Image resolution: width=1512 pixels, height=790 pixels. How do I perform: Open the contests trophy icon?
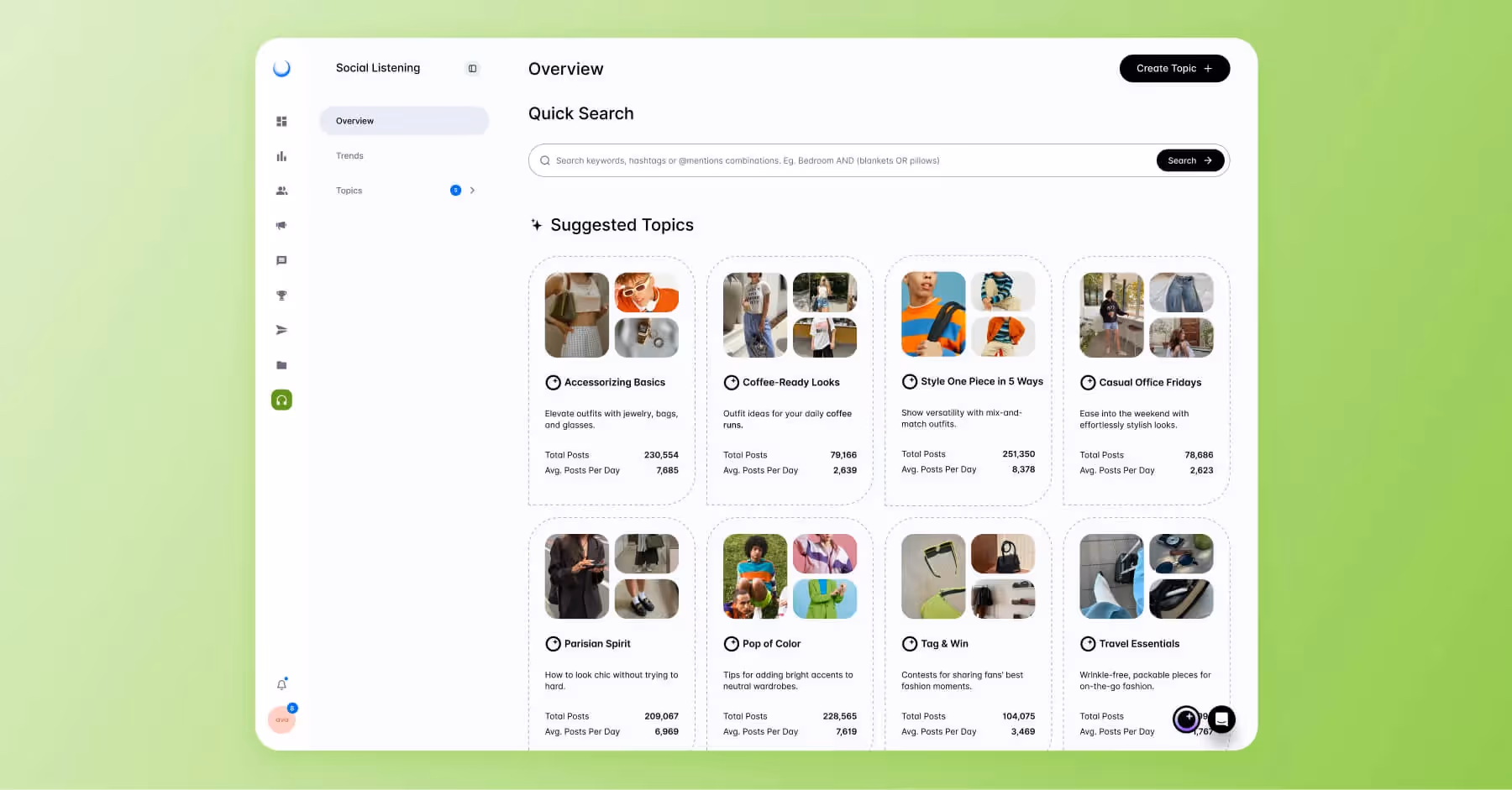click(281, 295)
